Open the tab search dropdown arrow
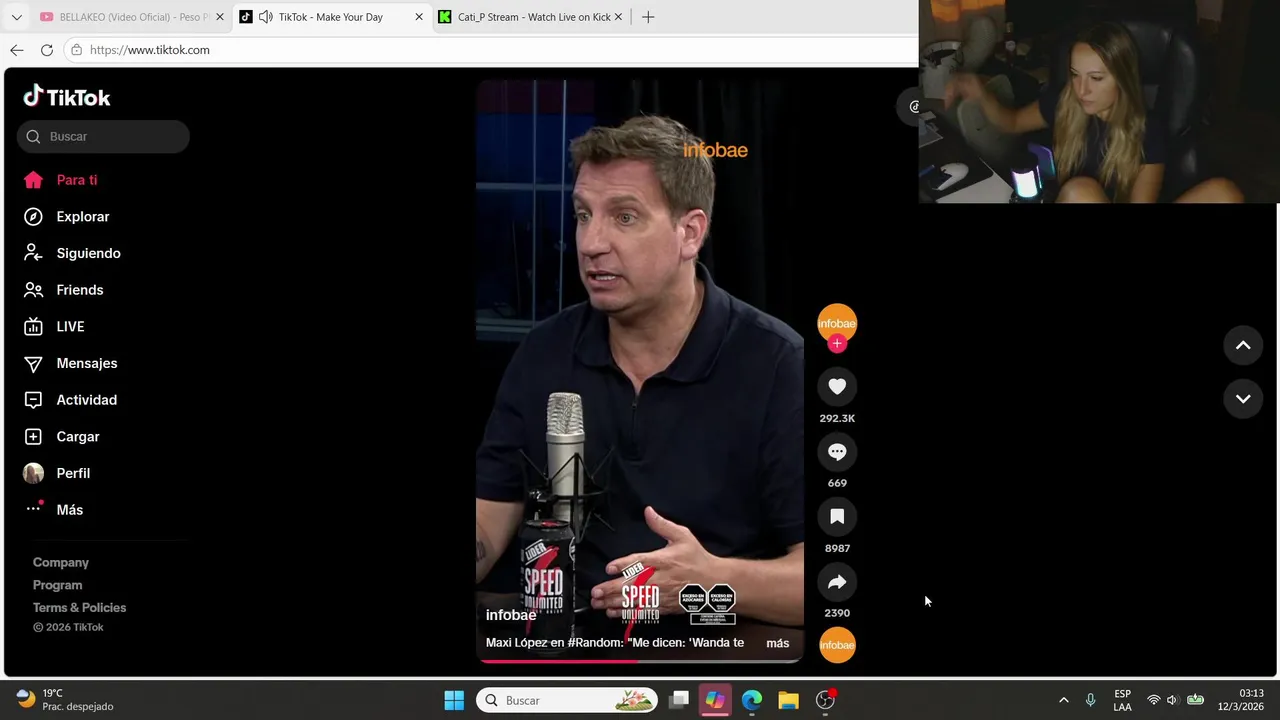This screenshot has width=1280, height=720. coord(16,17)
